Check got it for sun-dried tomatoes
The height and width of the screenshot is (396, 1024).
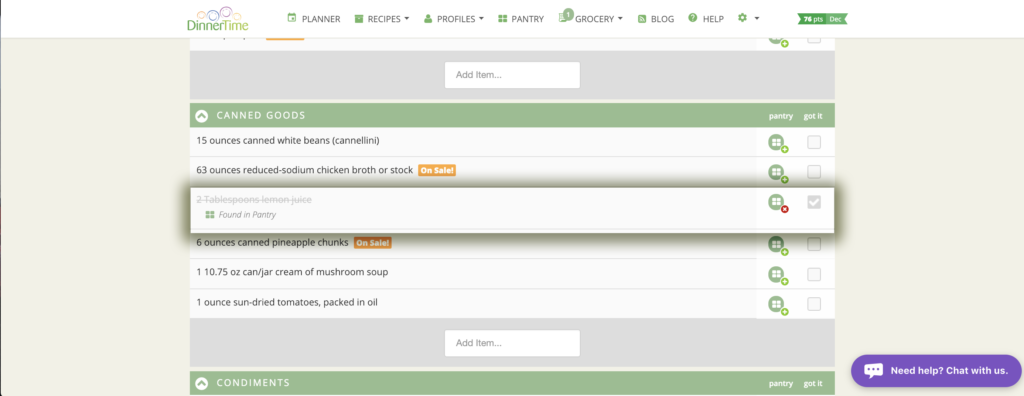pos(814,304)
